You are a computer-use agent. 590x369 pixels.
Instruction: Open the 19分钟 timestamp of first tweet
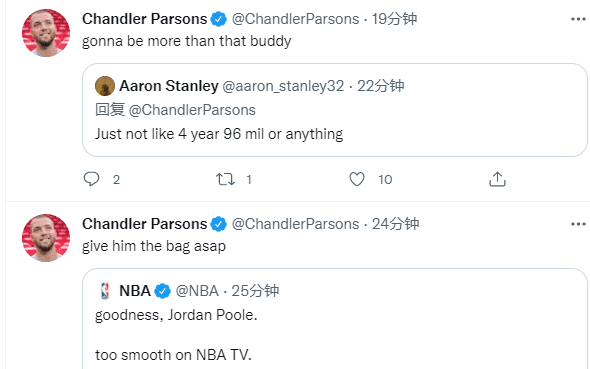(394, 19)
